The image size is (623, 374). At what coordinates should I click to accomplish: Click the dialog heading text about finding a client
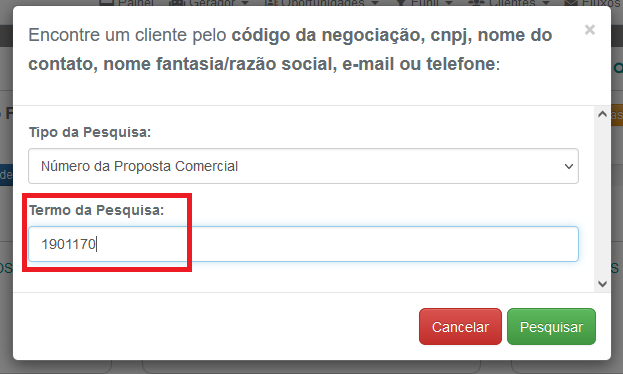[x=290, y=49]
